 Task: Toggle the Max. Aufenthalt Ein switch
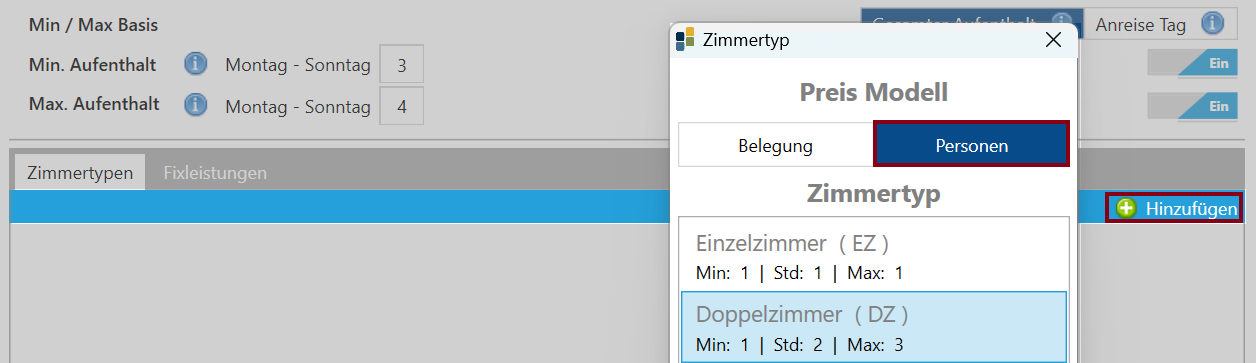[x=1192, y=106]
